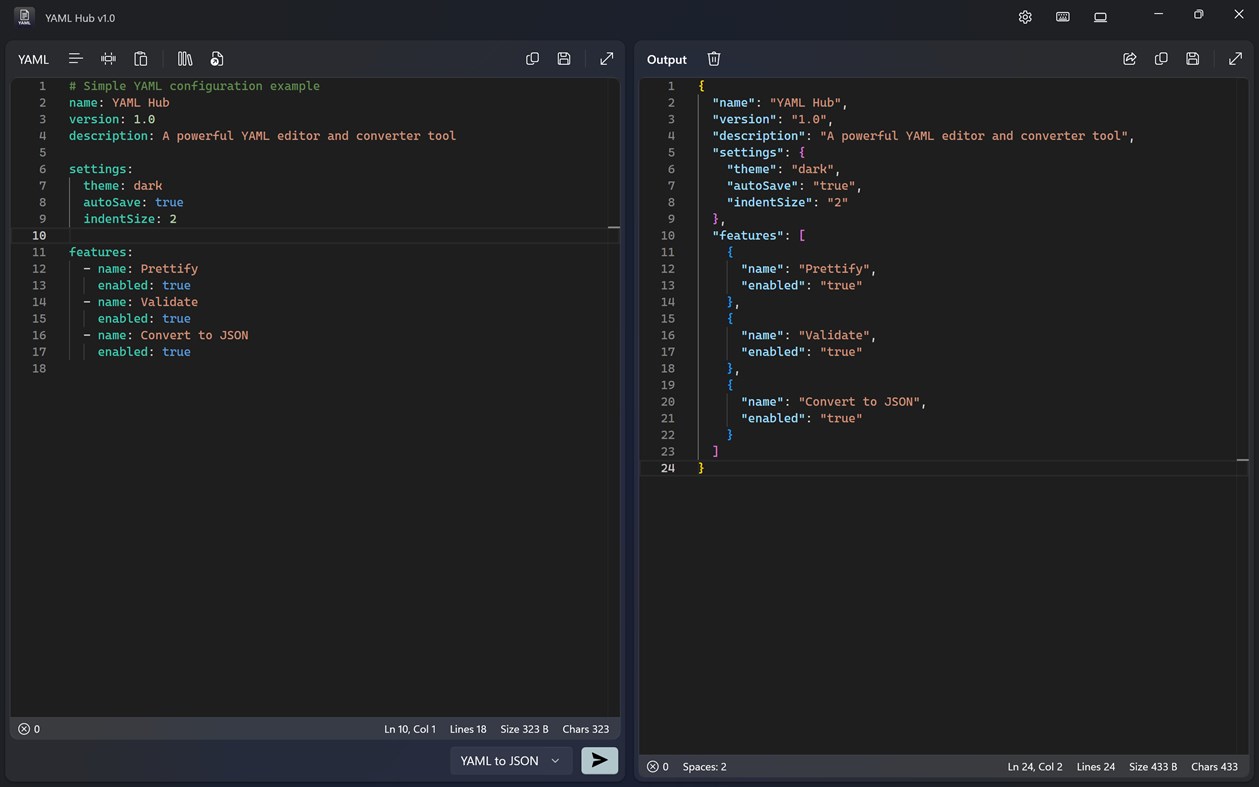Save the Output panel content
The image size is (1259, 787).
pos(1193,59)
